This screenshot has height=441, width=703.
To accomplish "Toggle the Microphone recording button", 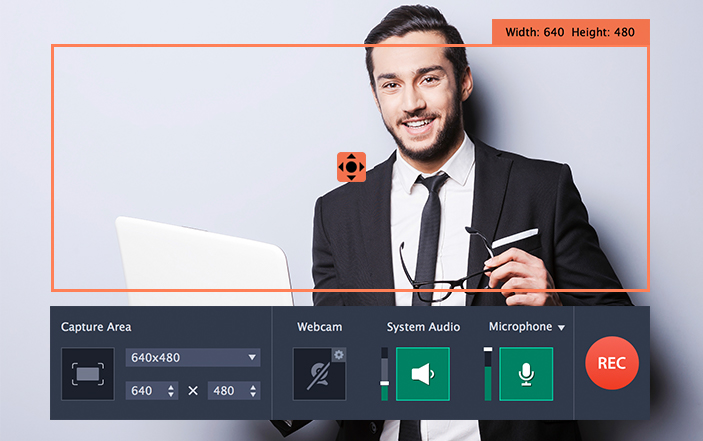I will 526,374.
